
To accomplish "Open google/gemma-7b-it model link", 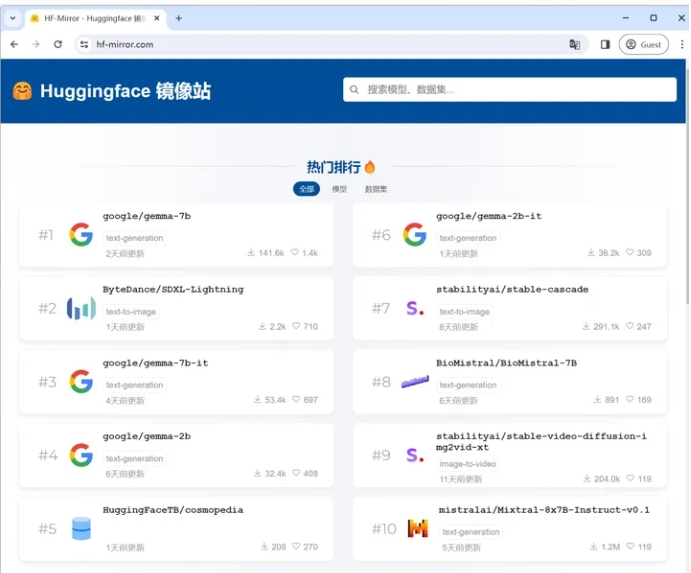I will click(x=155, y=363).
